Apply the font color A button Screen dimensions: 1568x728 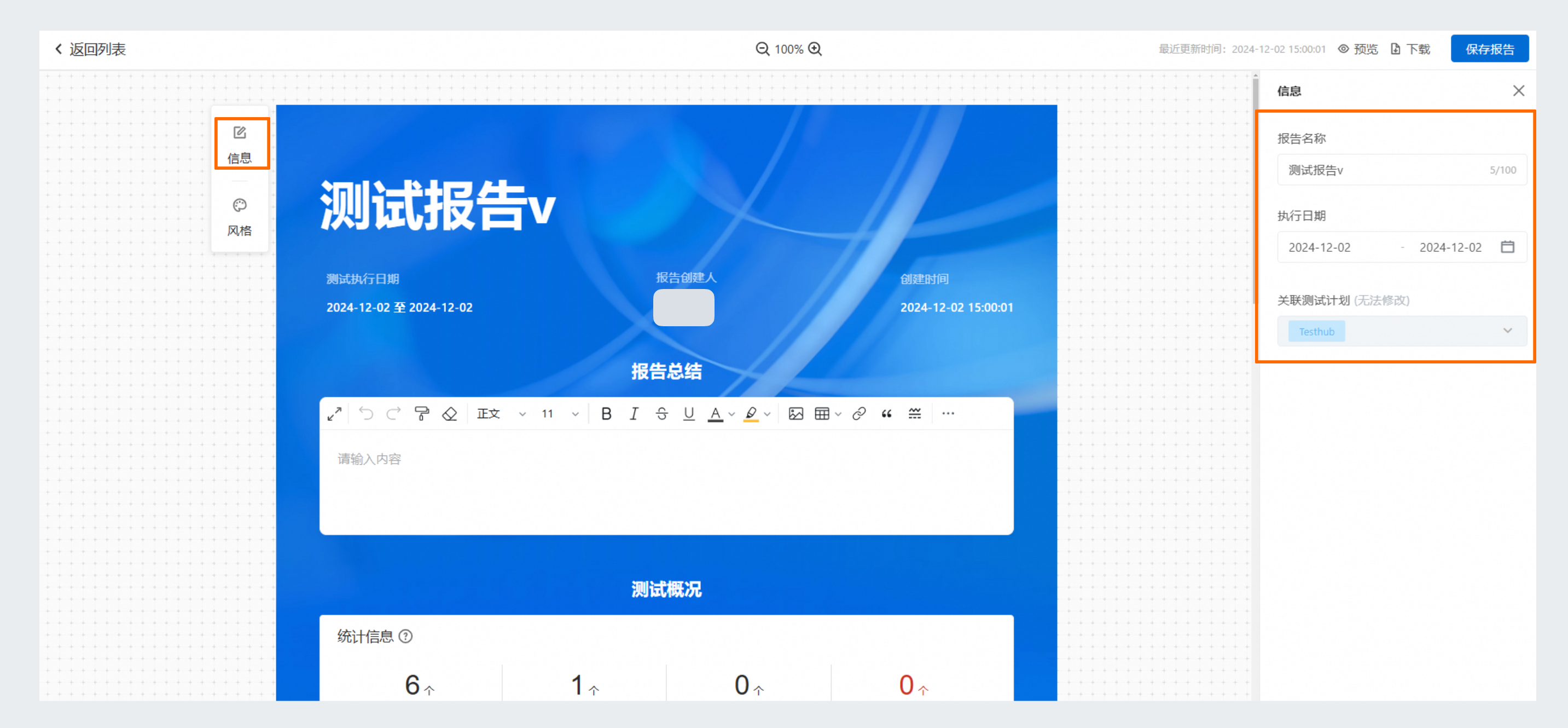click(x=715, y=414)
